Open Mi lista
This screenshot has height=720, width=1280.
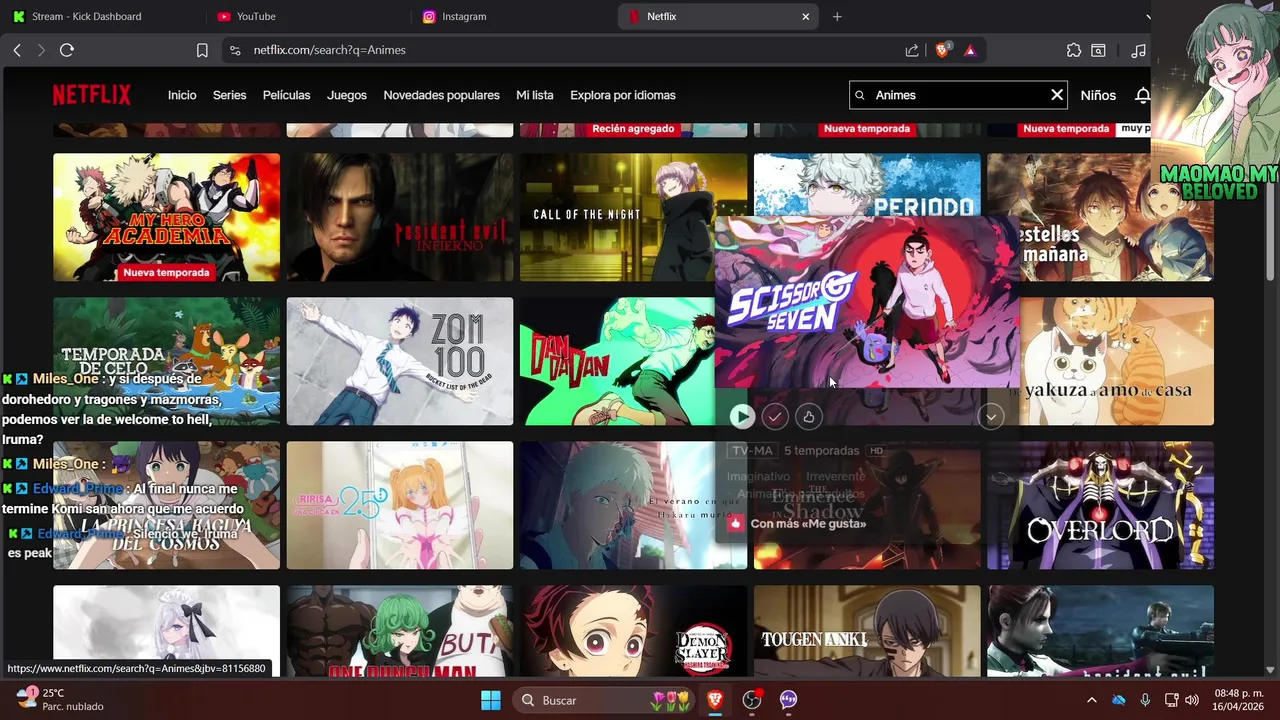coord(534,95)
